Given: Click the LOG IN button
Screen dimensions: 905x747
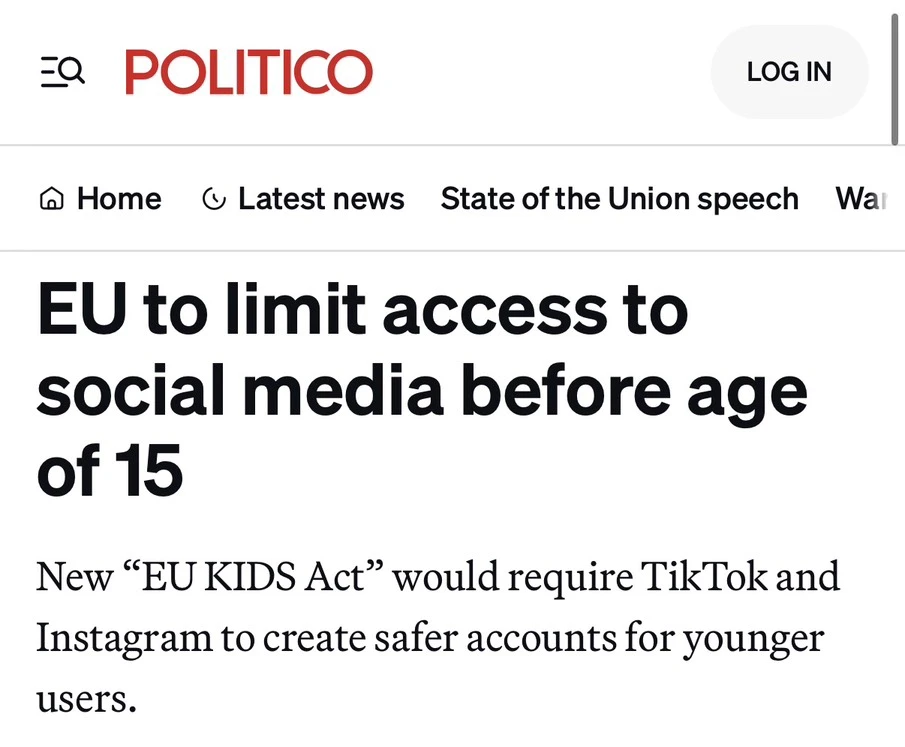Looking at the screenshot, I should tap(789, 72).
